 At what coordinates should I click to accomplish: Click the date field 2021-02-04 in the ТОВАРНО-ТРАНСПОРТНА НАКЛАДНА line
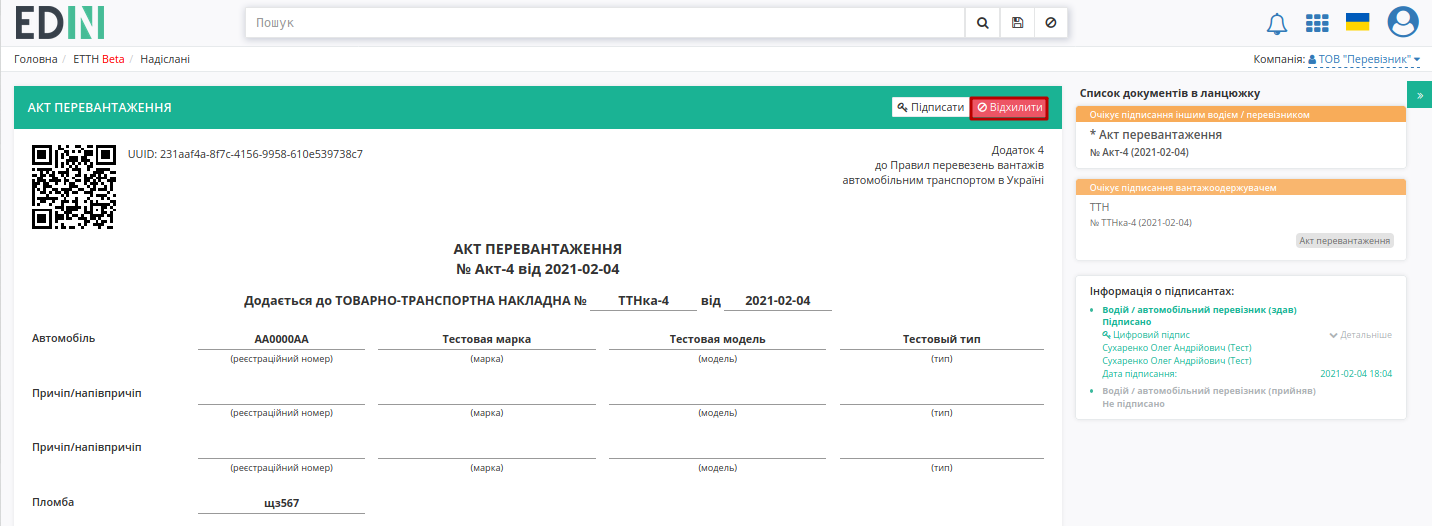pos(778,301)
